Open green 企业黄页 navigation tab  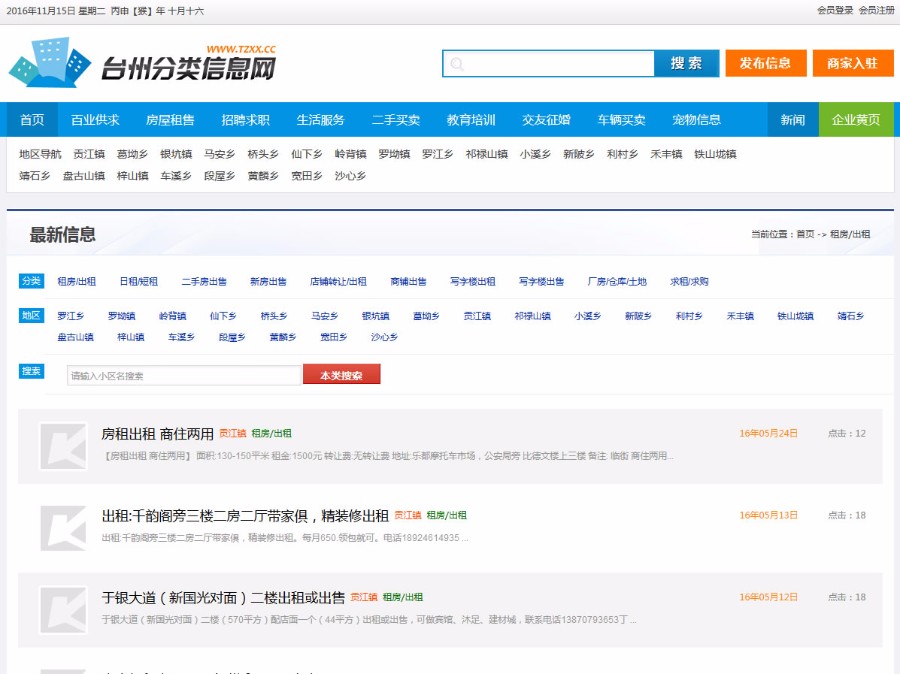[856, 119]
